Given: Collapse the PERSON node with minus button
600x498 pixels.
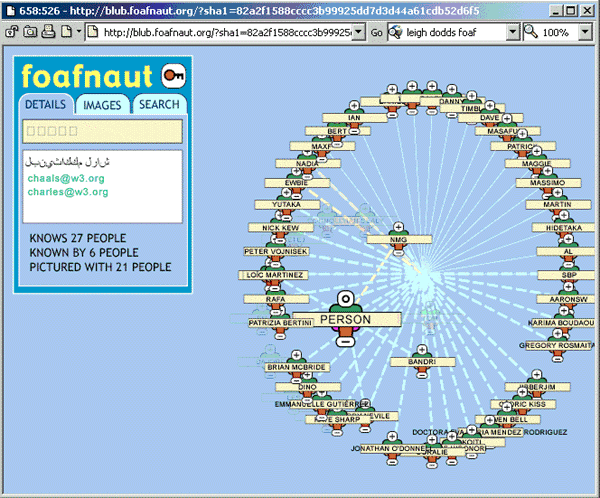Looking at the screenshot, I should [345, 341].
